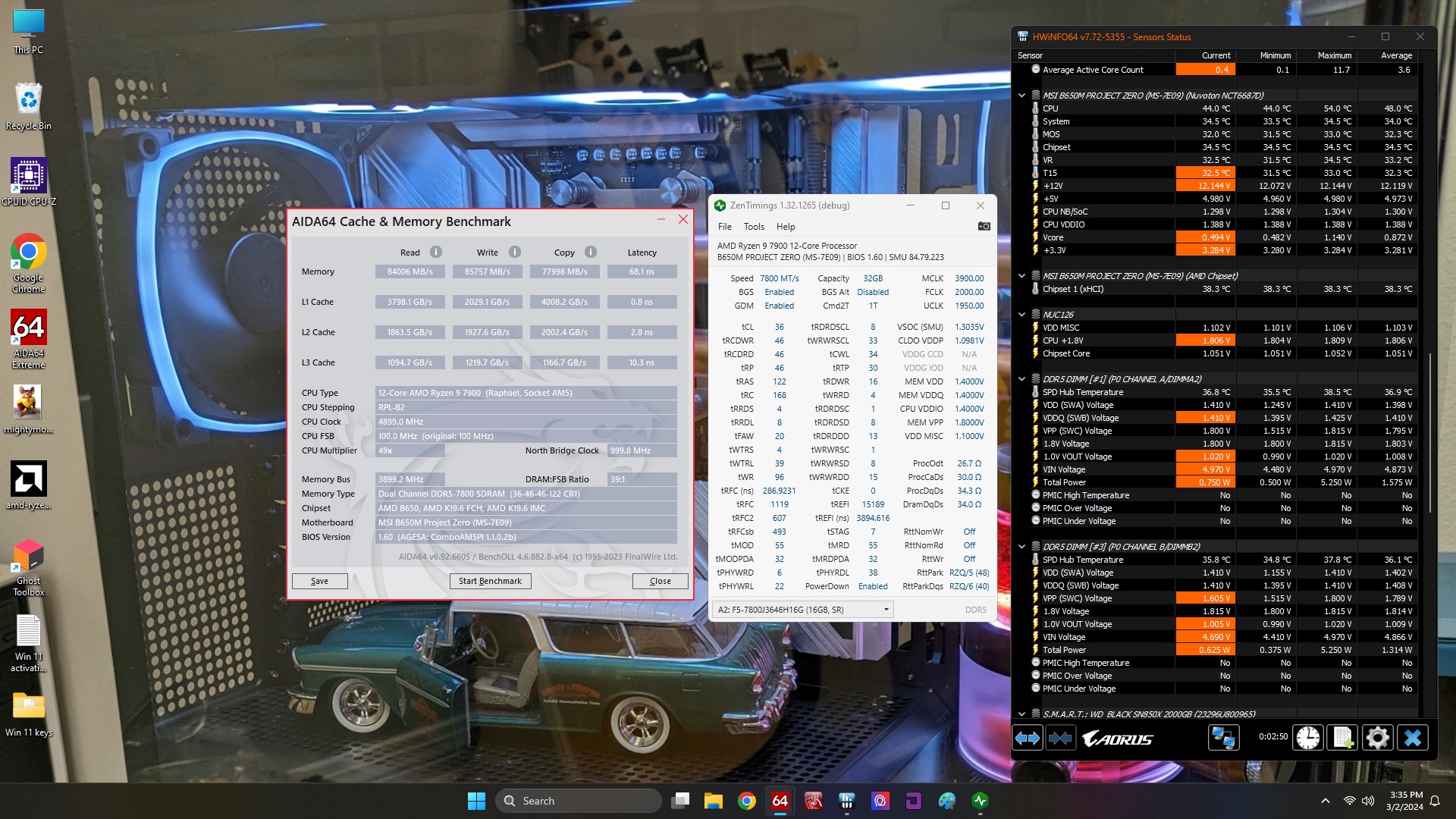Launch Ghost Toolbox desktop shortcut
Viewport: 1456px width, 819px height.
click(29, 566)
